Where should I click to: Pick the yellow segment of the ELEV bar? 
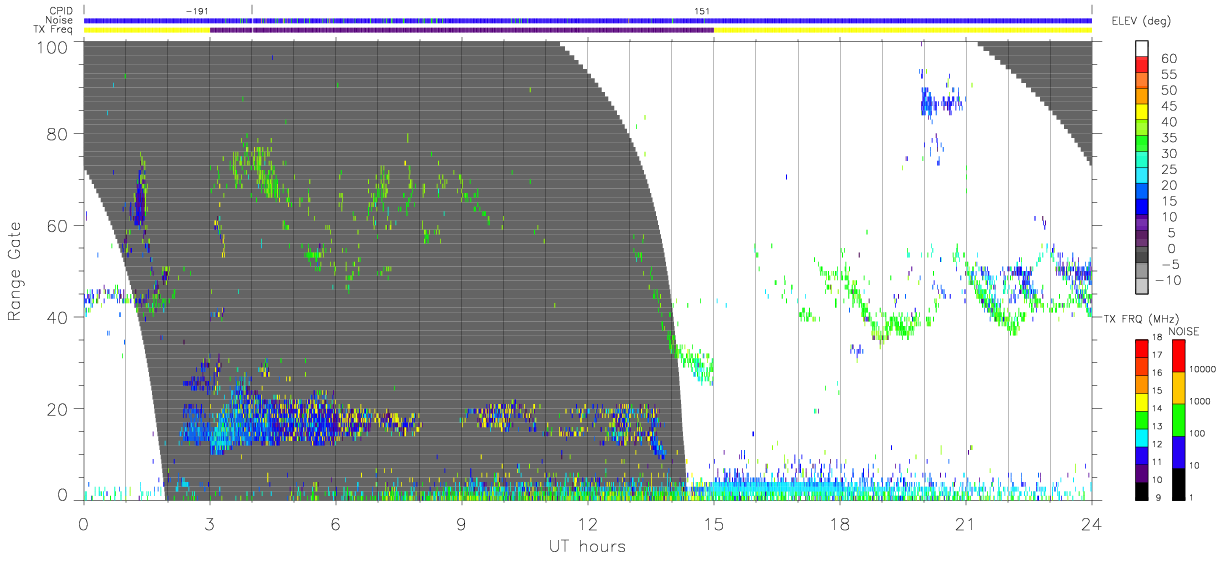coord(1143,112)
